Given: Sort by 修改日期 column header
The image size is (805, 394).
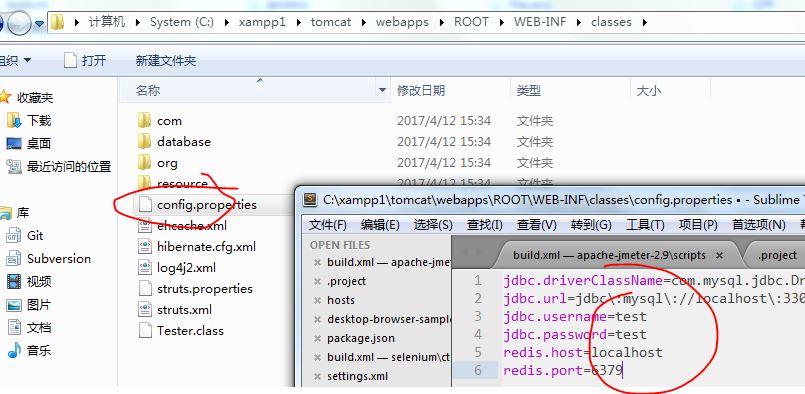Looking at the screenshot, I should 450,90.
